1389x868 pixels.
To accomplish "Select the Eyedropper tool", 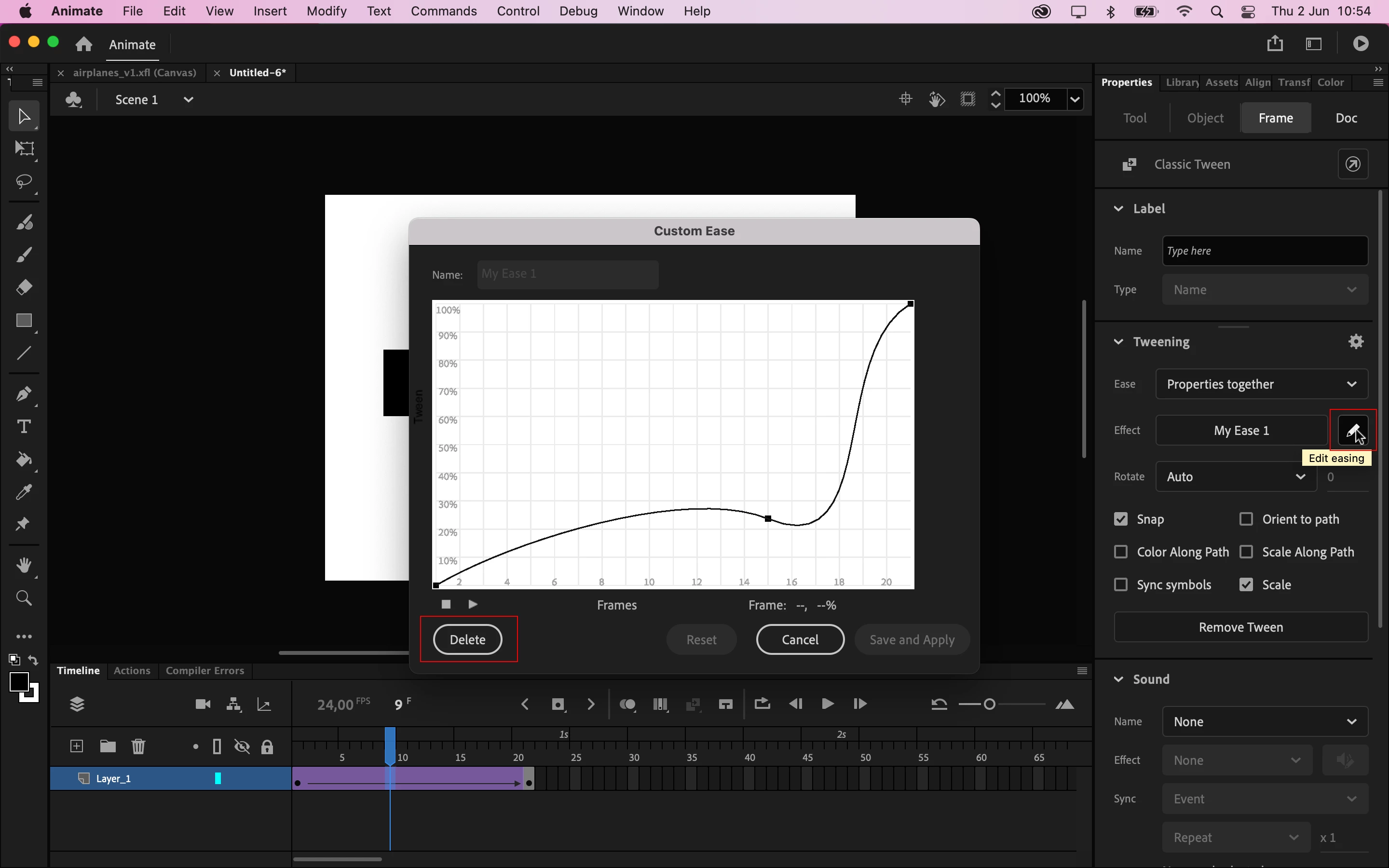I will [x=24, y=492].
